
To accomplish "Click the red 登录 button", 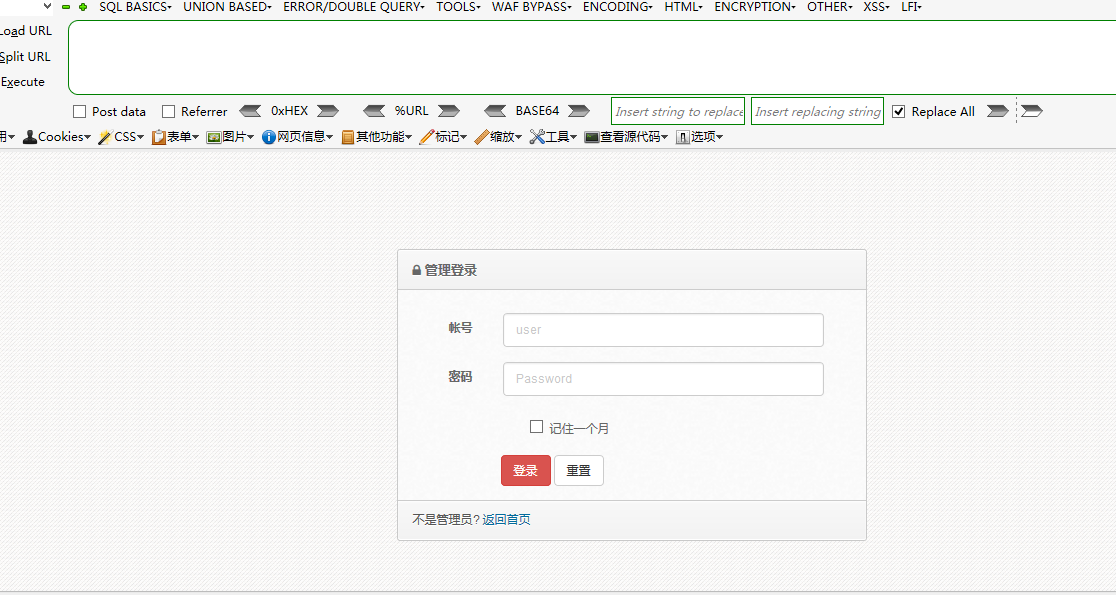I will [x=526, y=470].
